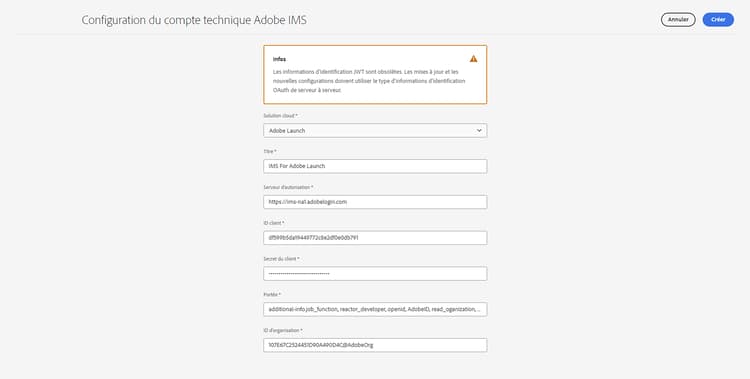This screenshot has height=379, width=750.
Task: Click the Annuler button
Action: click(x=678, y=20)
